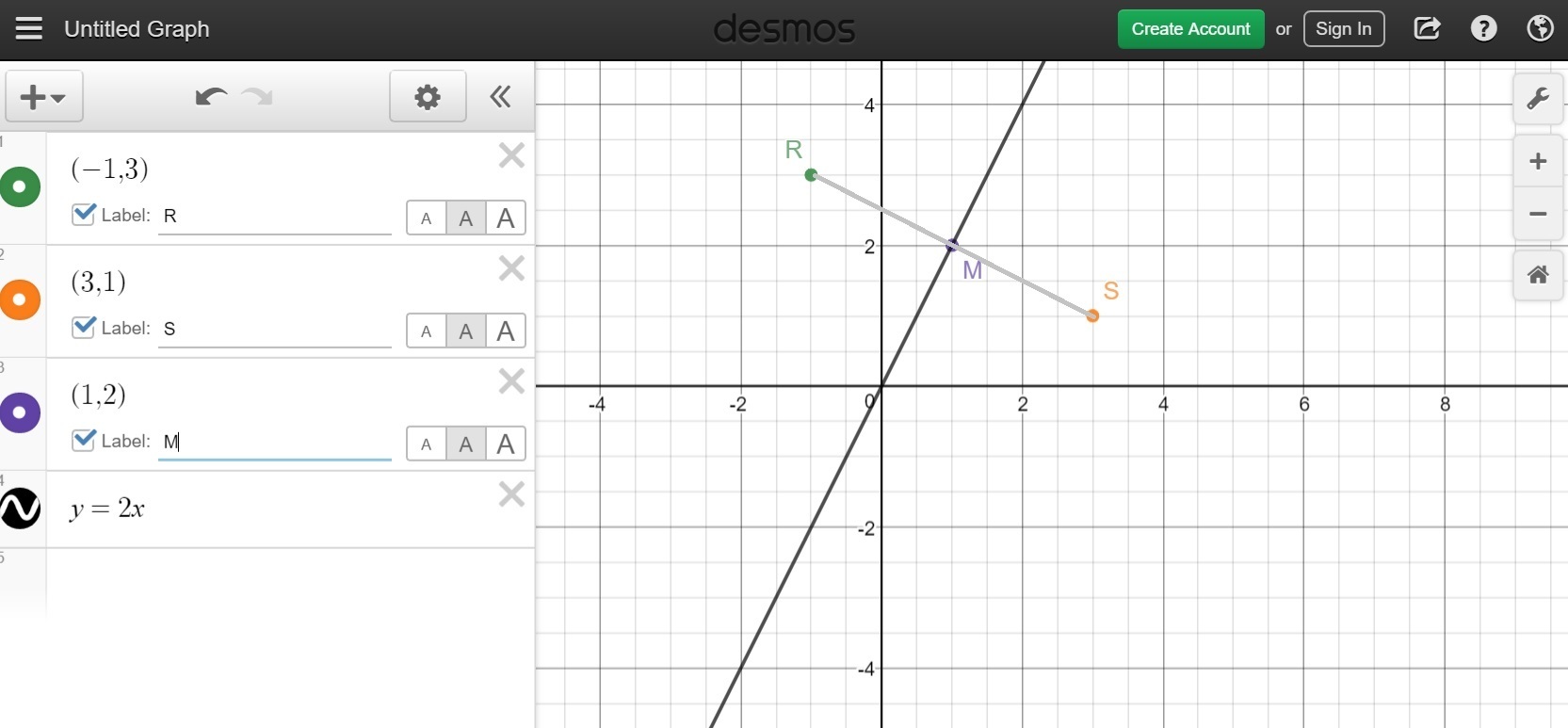Click midpoint M on the graph
Screen dimensions: 1568x728
952,246
